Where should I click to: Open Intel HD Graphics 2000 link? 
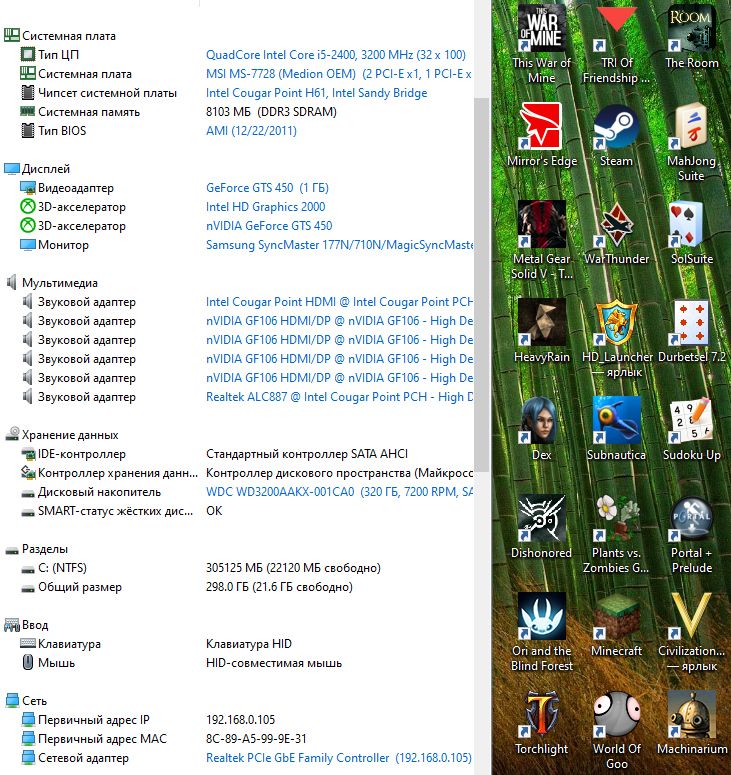coord(265,207)
